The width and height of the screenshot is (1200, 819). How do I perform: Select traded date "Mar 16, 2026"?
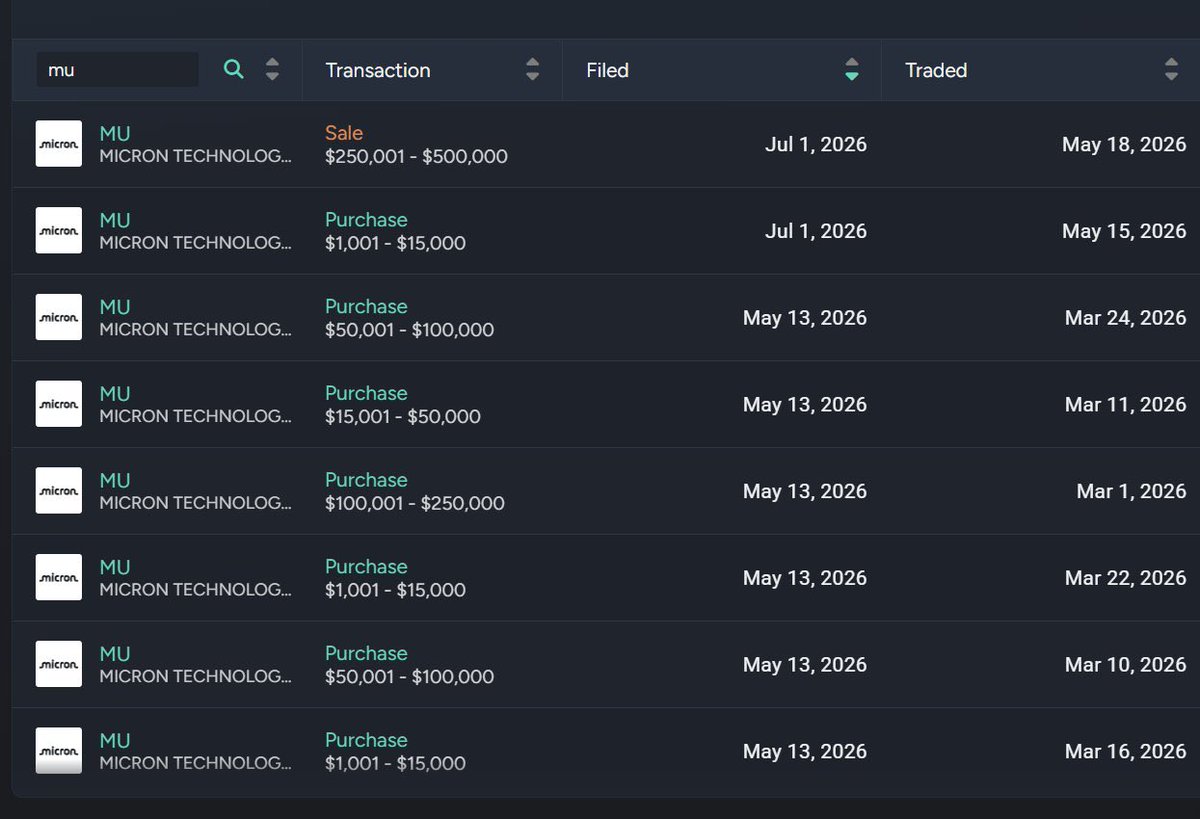(1125, 751)
